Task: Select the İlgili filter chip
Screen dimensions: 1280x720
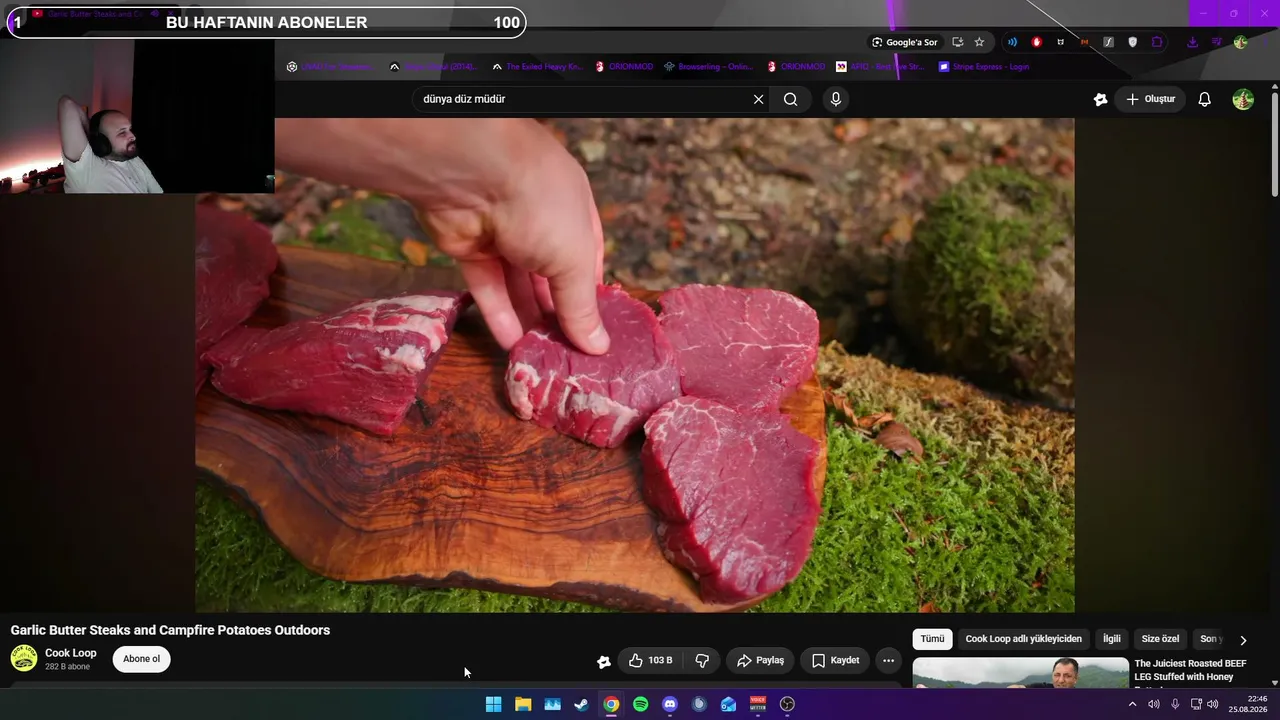Action: [1112, 639]
